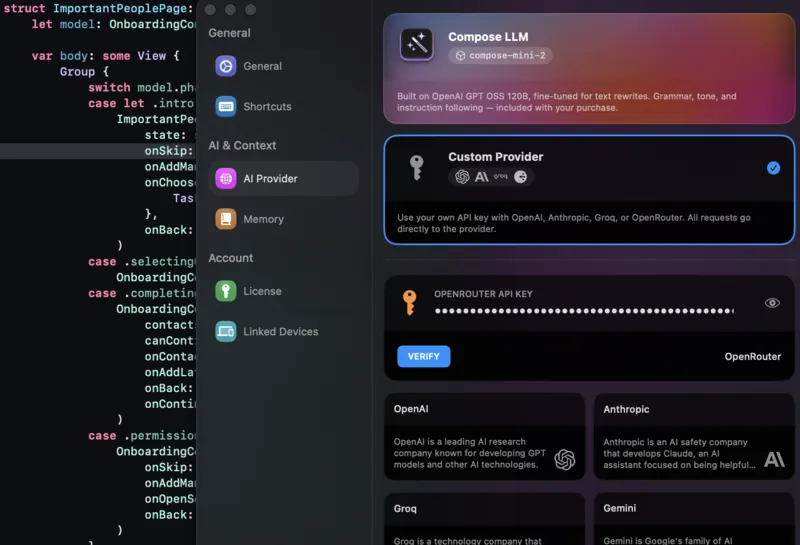
Task: Click the Anthropic logo on Anthropic card
Action: [774, 459]
